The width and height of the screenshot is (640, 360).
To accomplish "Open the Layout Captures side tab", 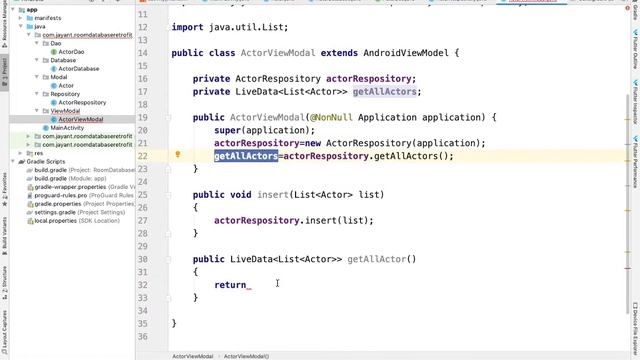I will pos(4,332).
